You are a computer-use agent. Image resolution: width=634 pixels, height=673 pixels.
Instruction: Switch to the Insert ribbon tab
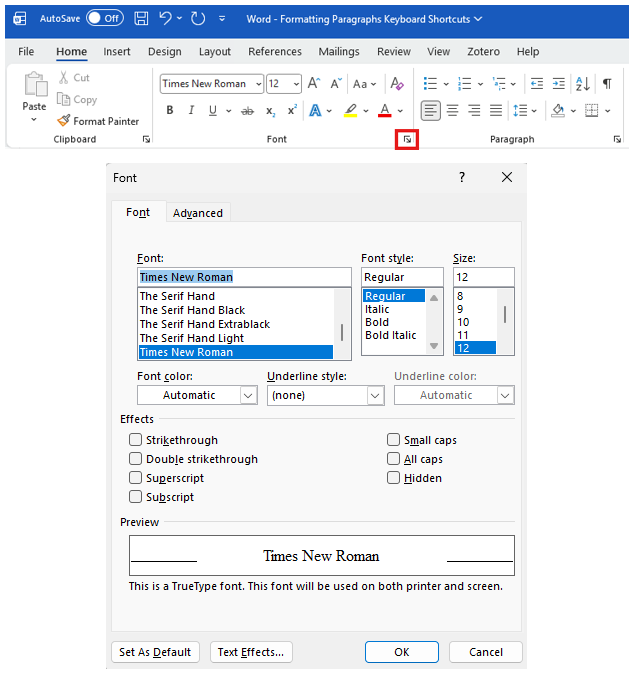pos(117,52)
